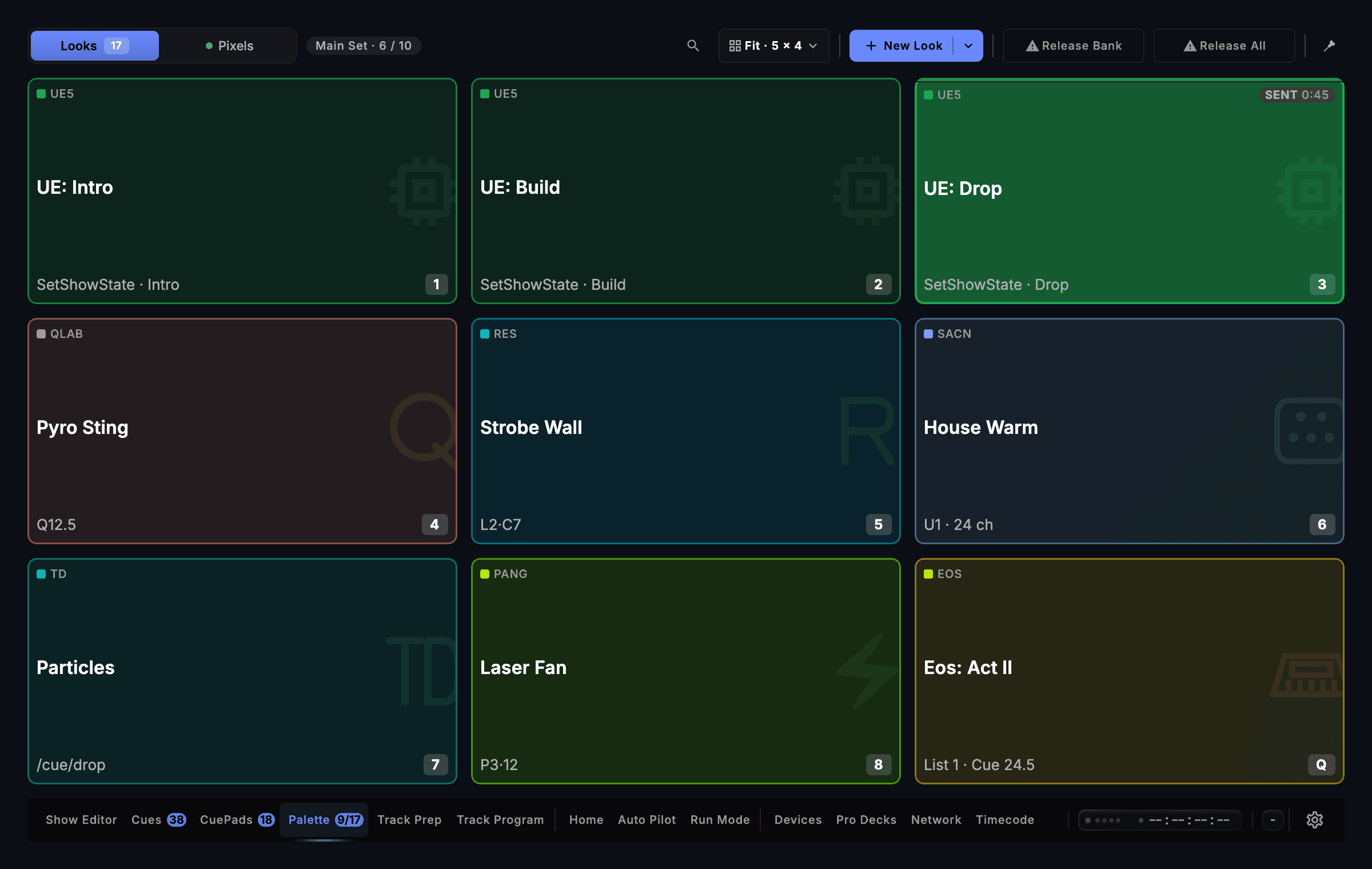
Task: Click the plus icon on New Look
Action: click(x=871, y=46)
